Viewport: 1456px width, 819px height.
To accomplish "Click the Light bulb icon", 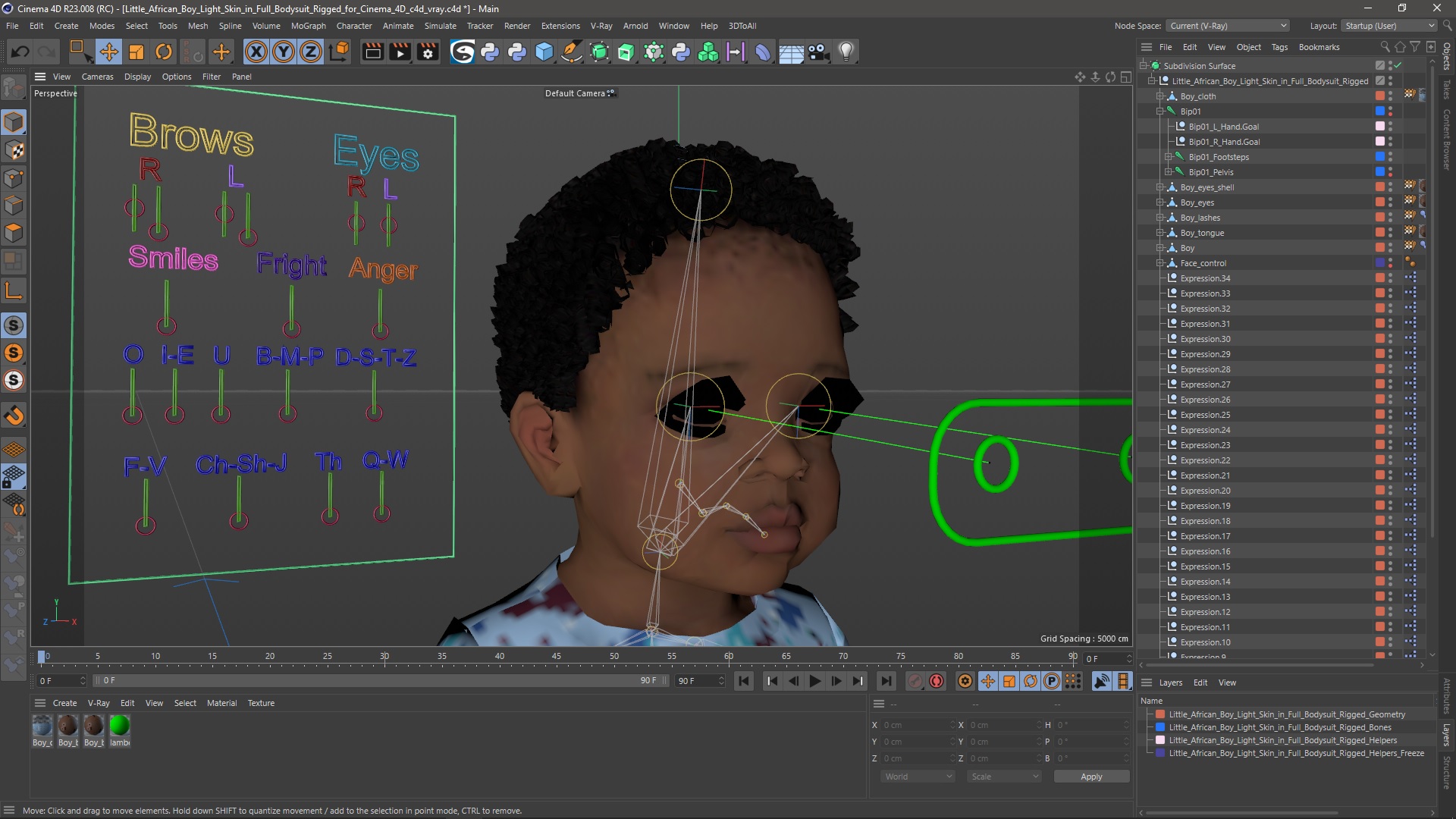I will coord(846,52).
